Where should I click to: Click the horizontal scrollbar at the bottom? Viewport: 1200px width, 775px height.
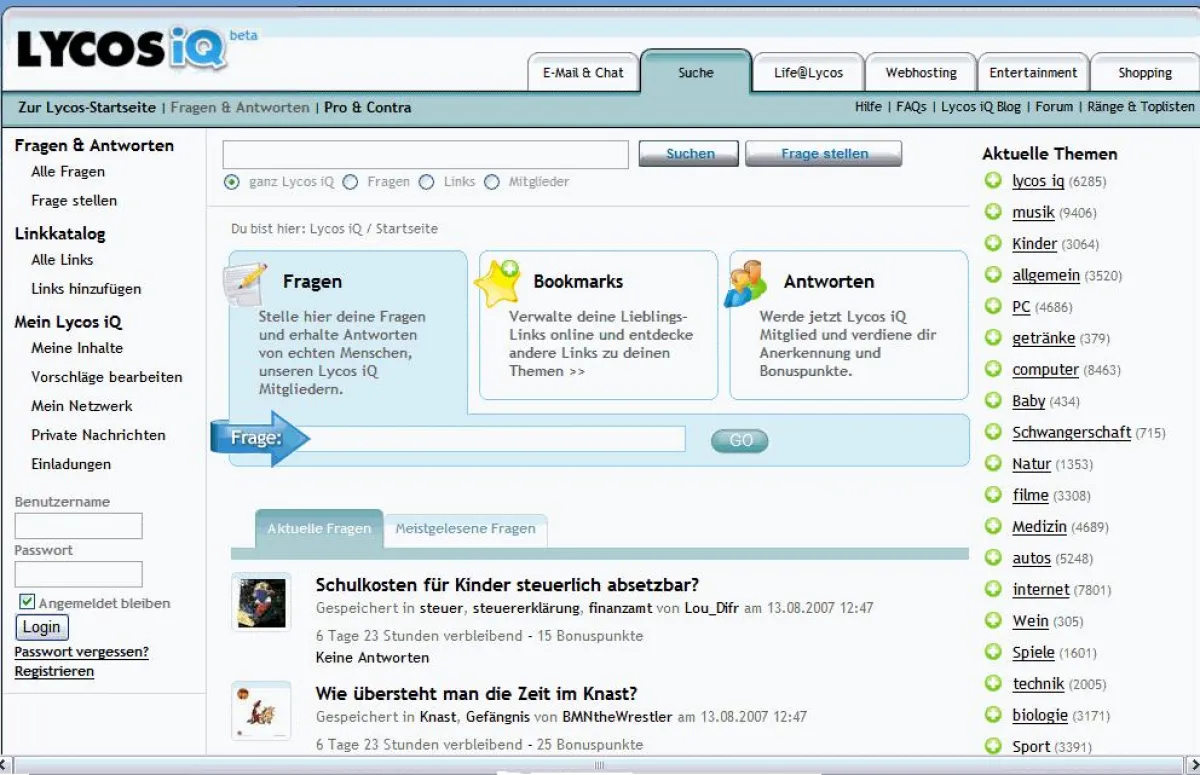[600, 766]
